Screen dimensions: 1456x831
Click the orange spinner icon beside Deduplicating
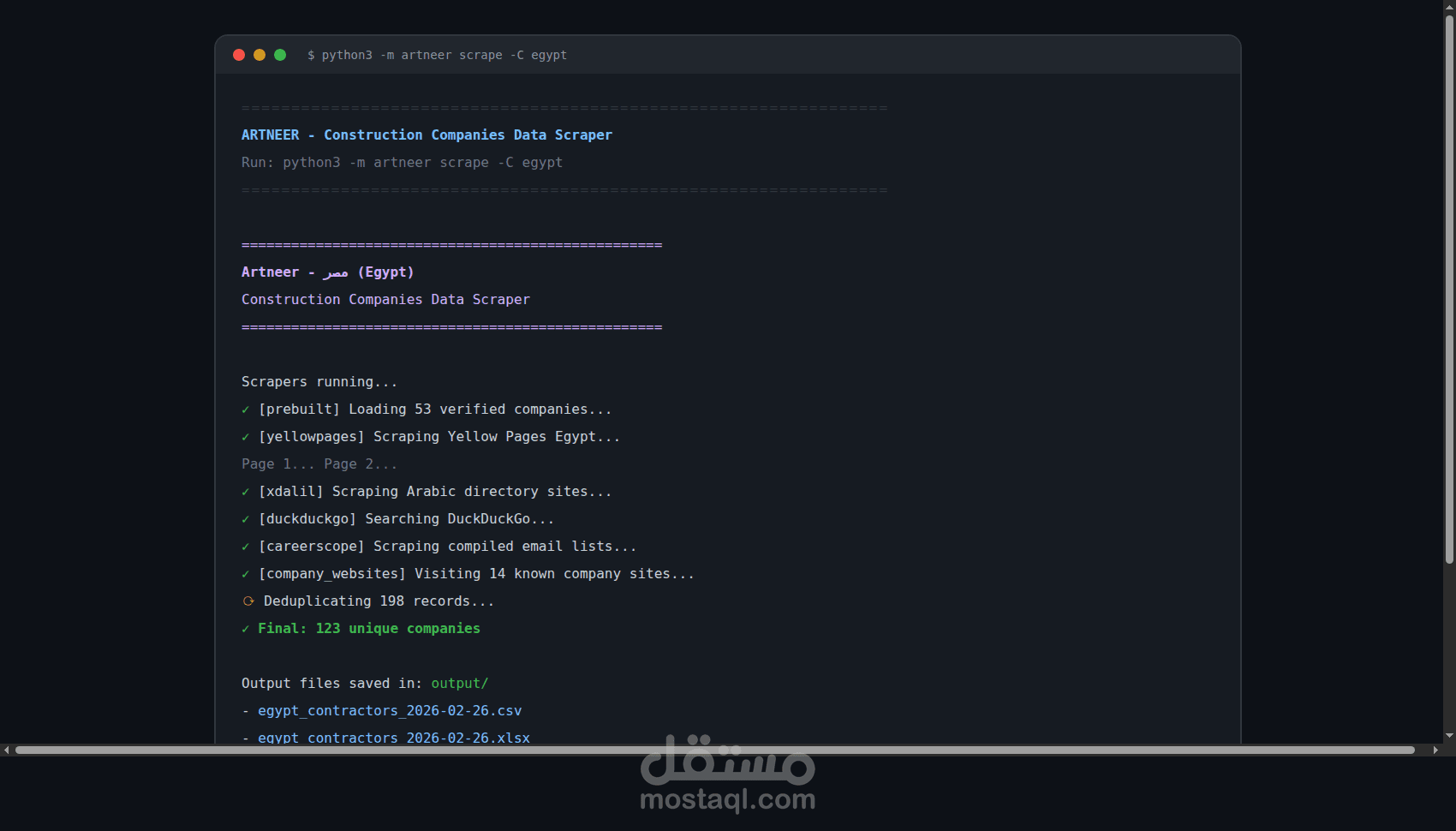pyautogui.click(x=248, y=601)
